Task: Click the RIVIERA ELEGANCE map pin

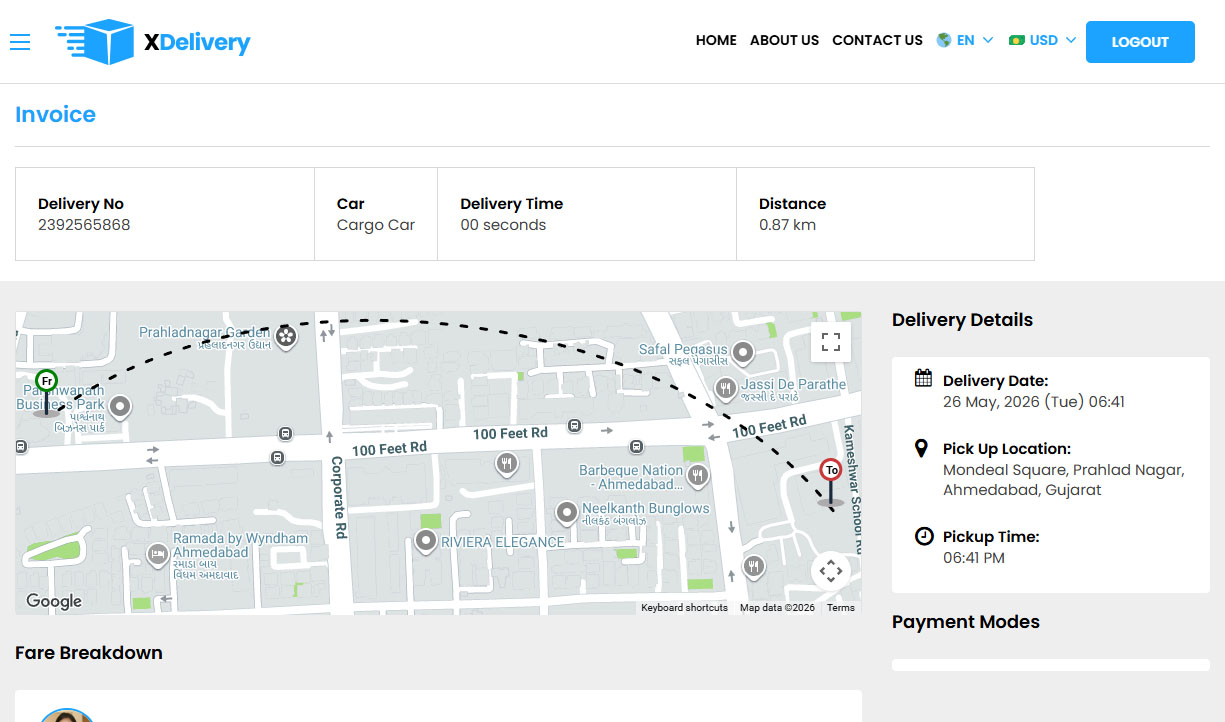Action: point(426,542)
